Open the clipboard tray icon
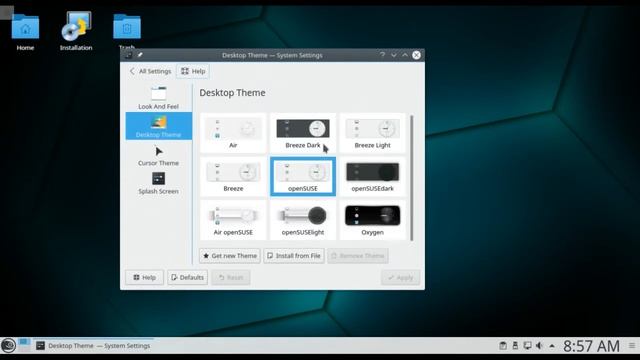 [x=503, y=346]
